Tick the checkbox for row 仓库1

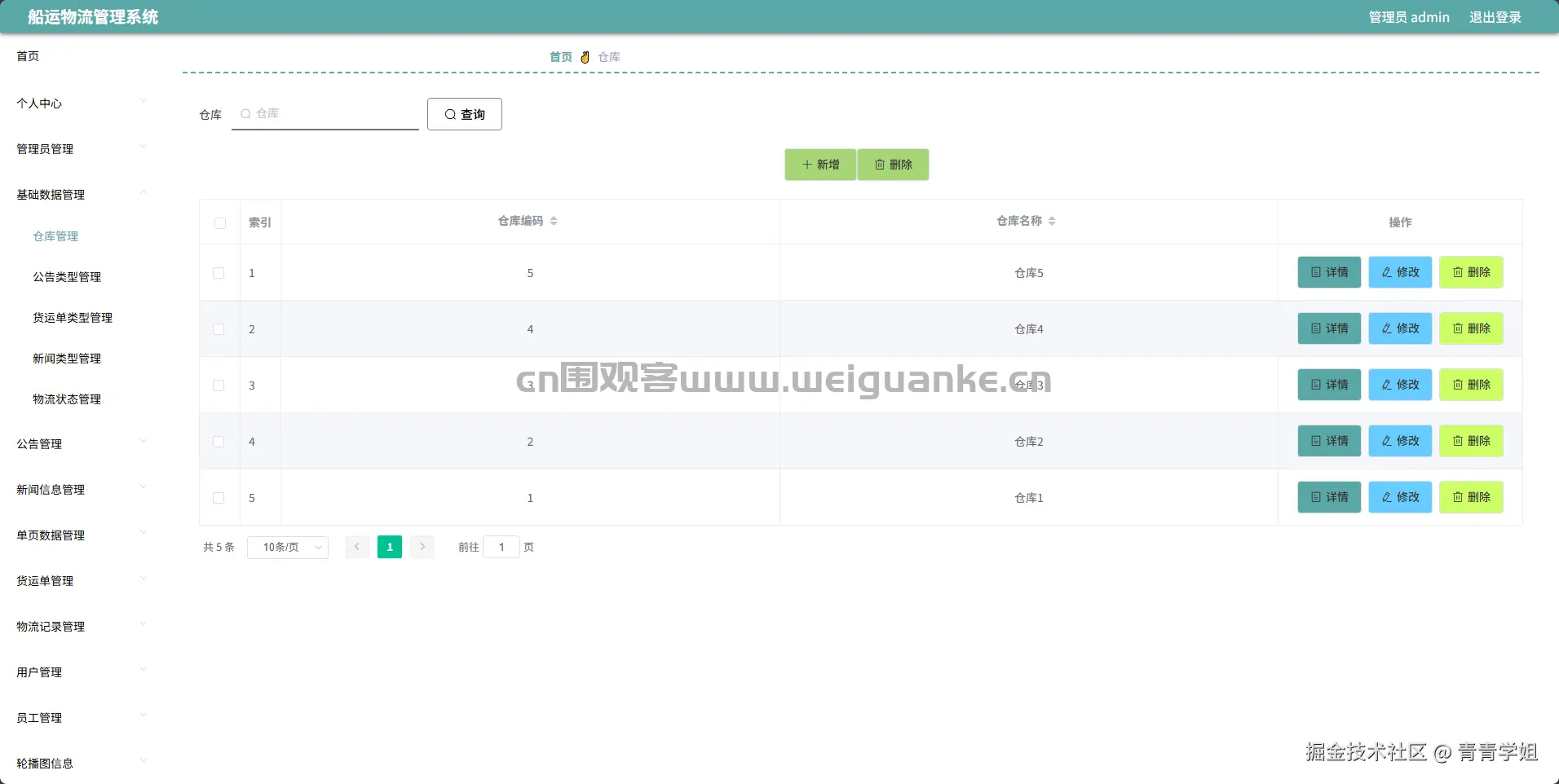pos(219,498)
